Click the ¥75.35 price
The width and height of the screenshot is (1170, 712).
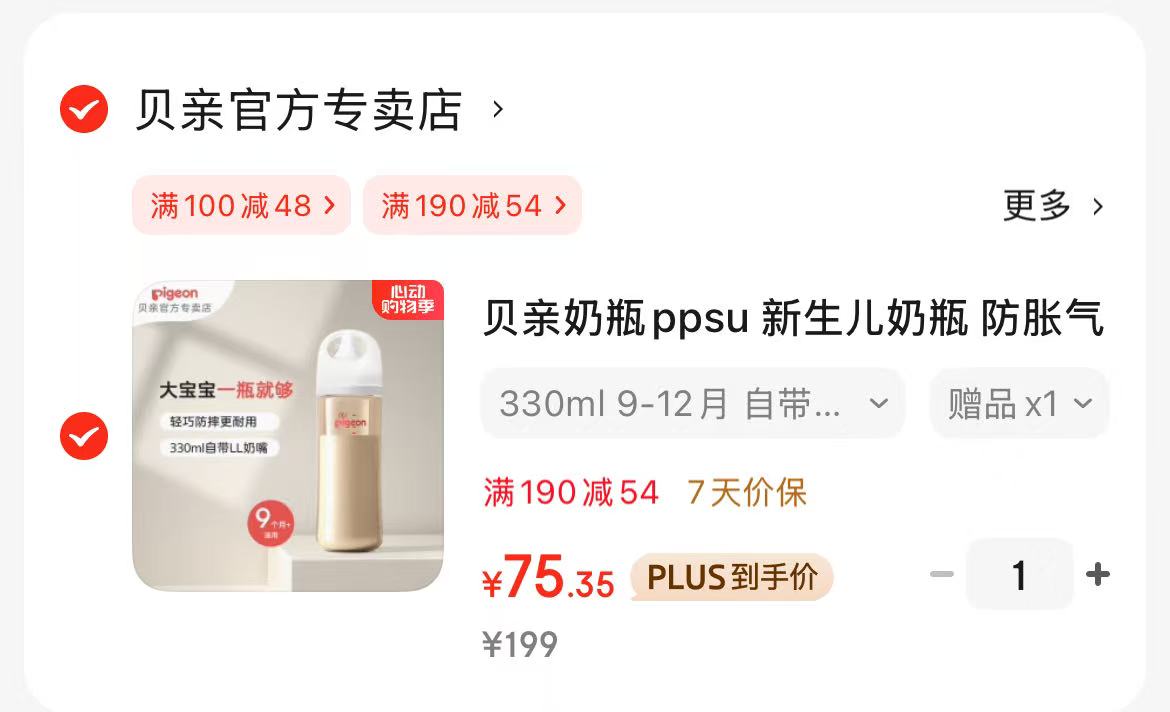pos(548,577)
